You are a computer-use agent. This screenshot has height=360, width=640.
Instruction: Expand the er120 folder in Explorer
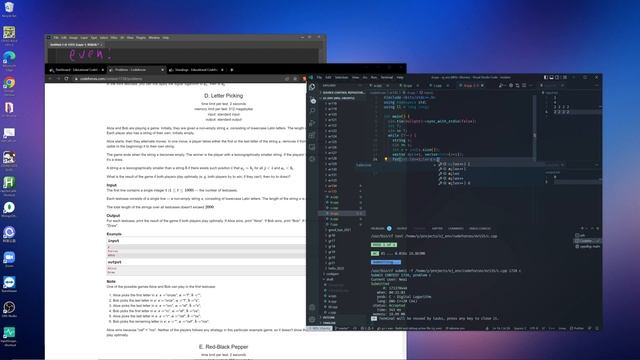point(333,114)
